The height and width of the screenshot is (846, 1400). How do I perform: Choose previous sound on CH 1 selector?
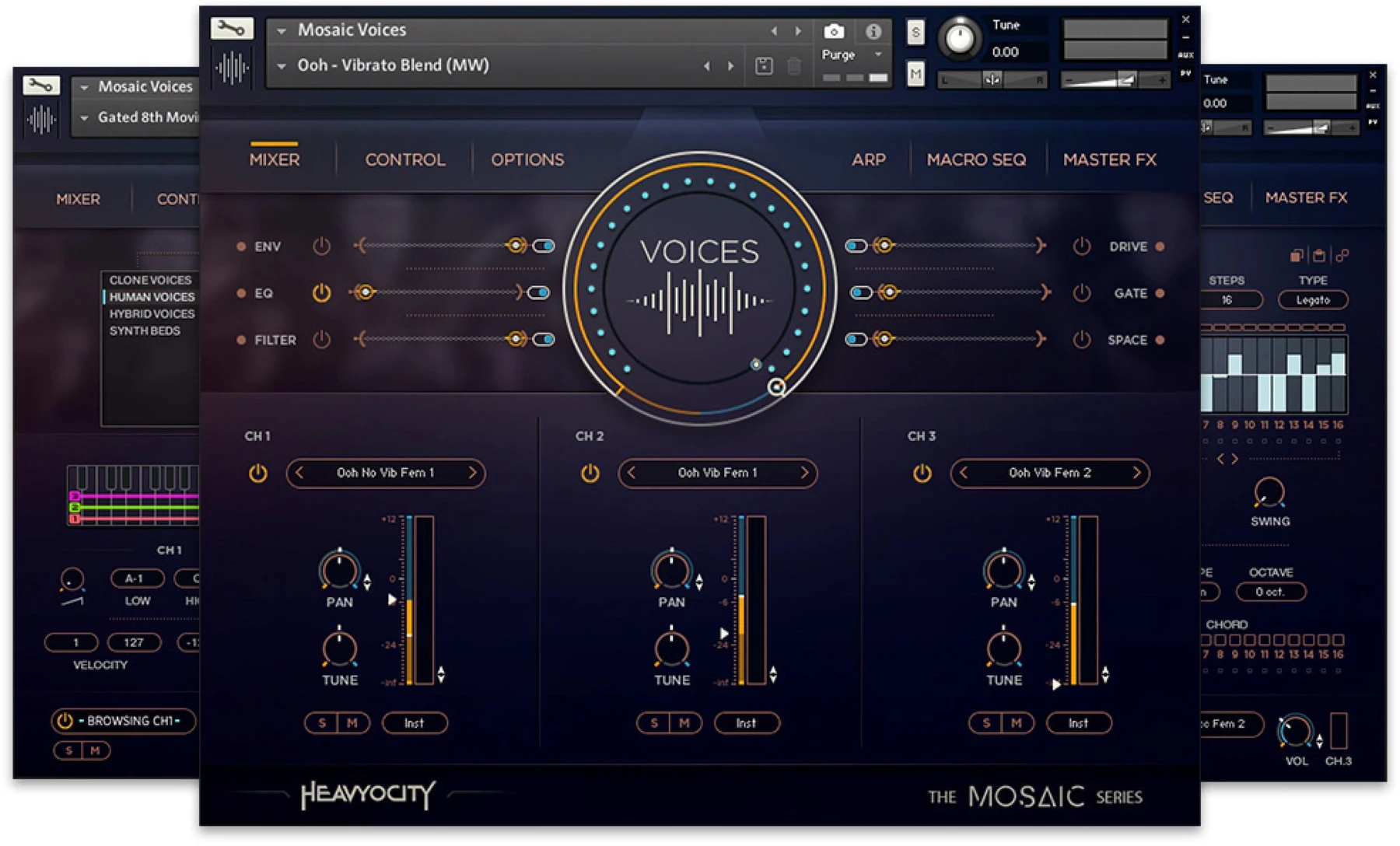pyautogui.click(x=299, y=473)
